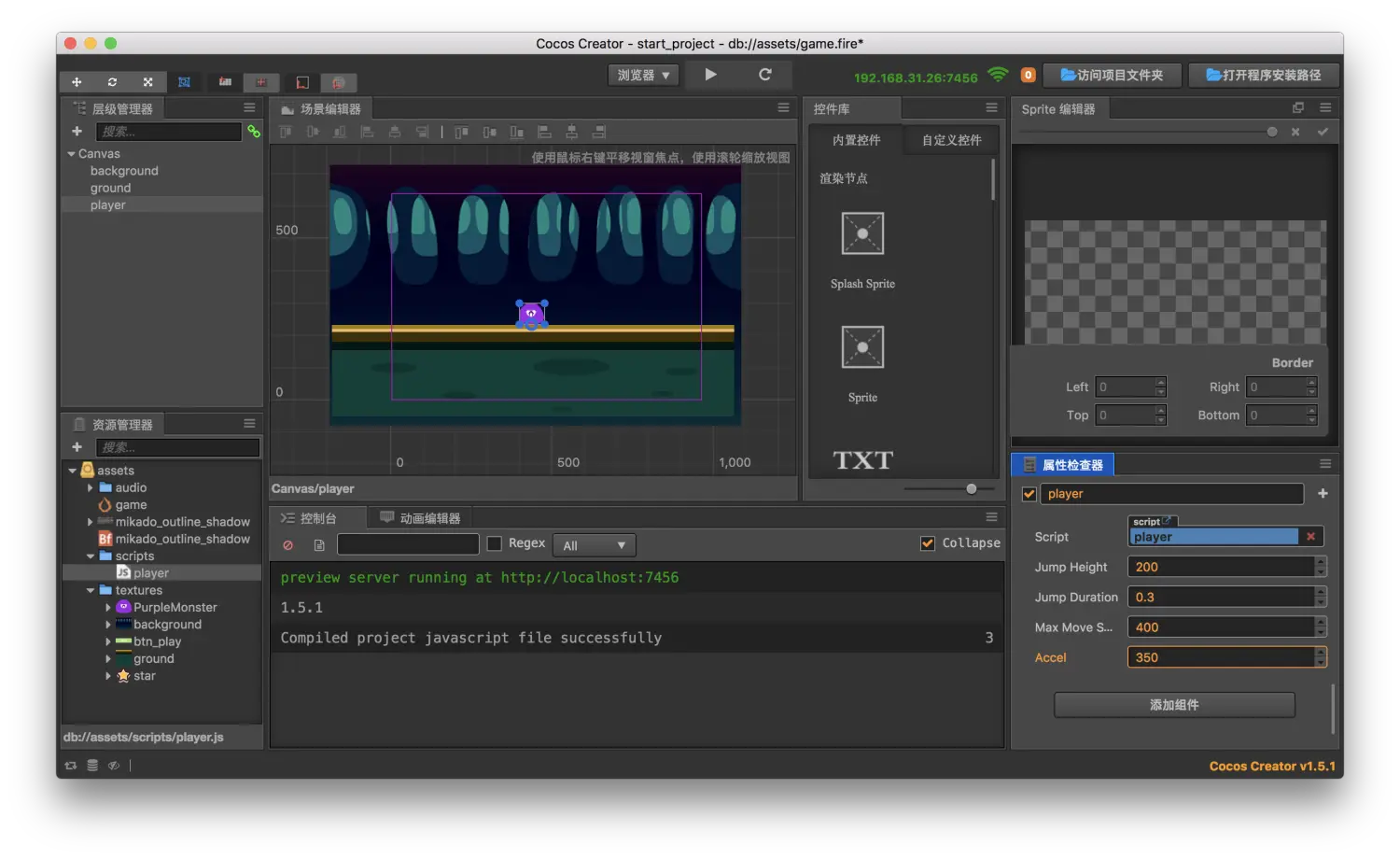The image size is (1400, 859).
Task: Open the widget library panel menu
Action: [991, 108]
